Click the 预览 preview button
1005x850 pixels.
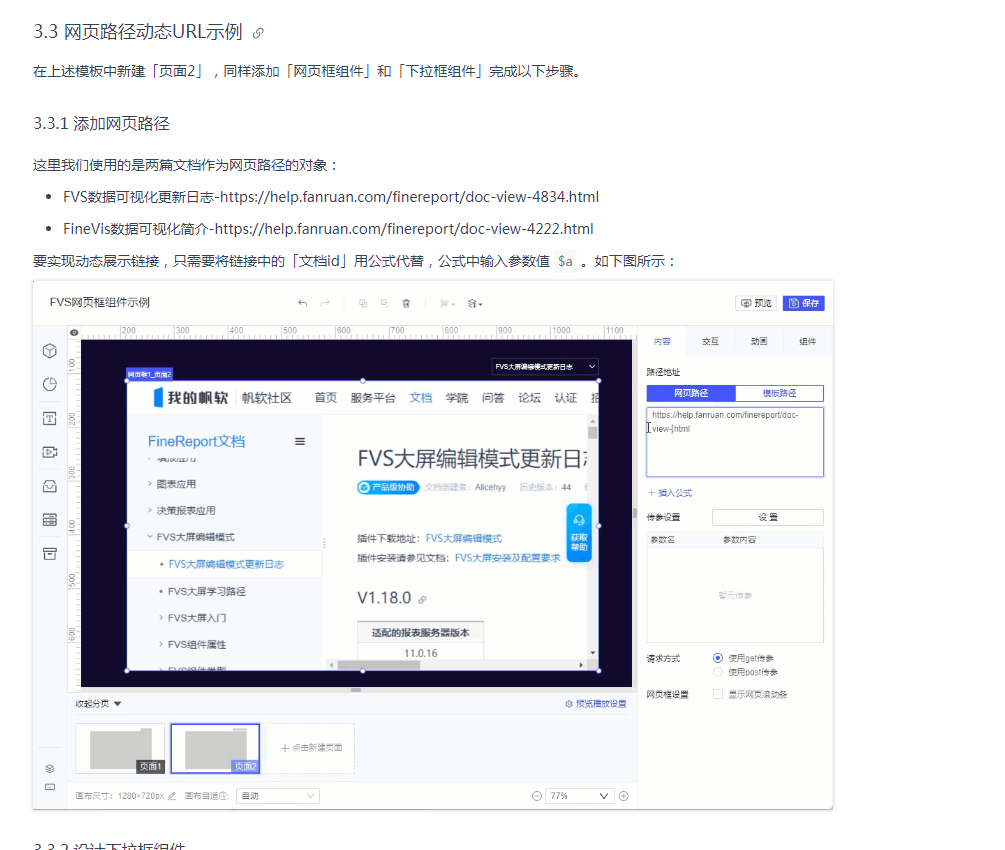coord(756,303)
